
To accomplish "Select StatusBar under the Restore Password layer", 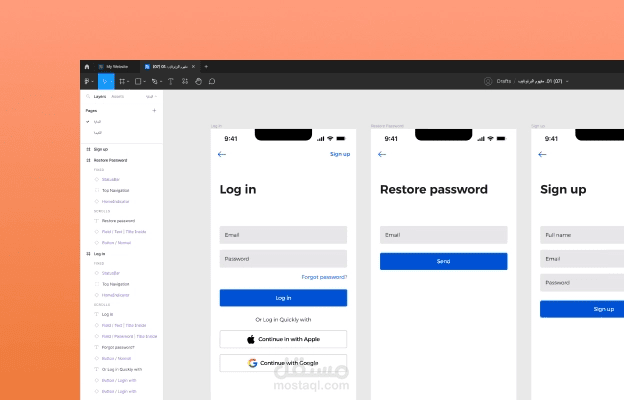I will tap(111, 180).
